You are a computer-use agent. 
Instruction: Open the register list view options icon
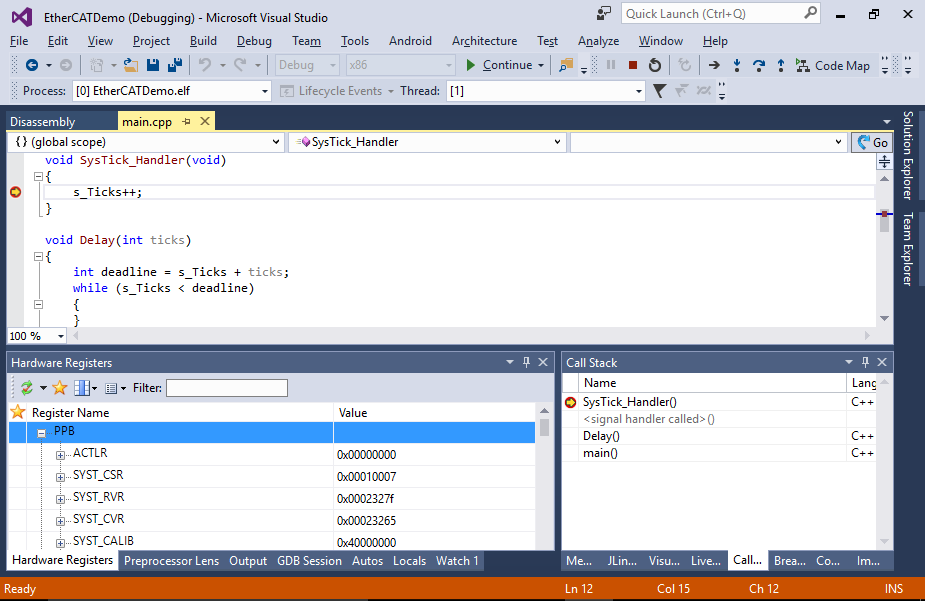pos(111,388)
